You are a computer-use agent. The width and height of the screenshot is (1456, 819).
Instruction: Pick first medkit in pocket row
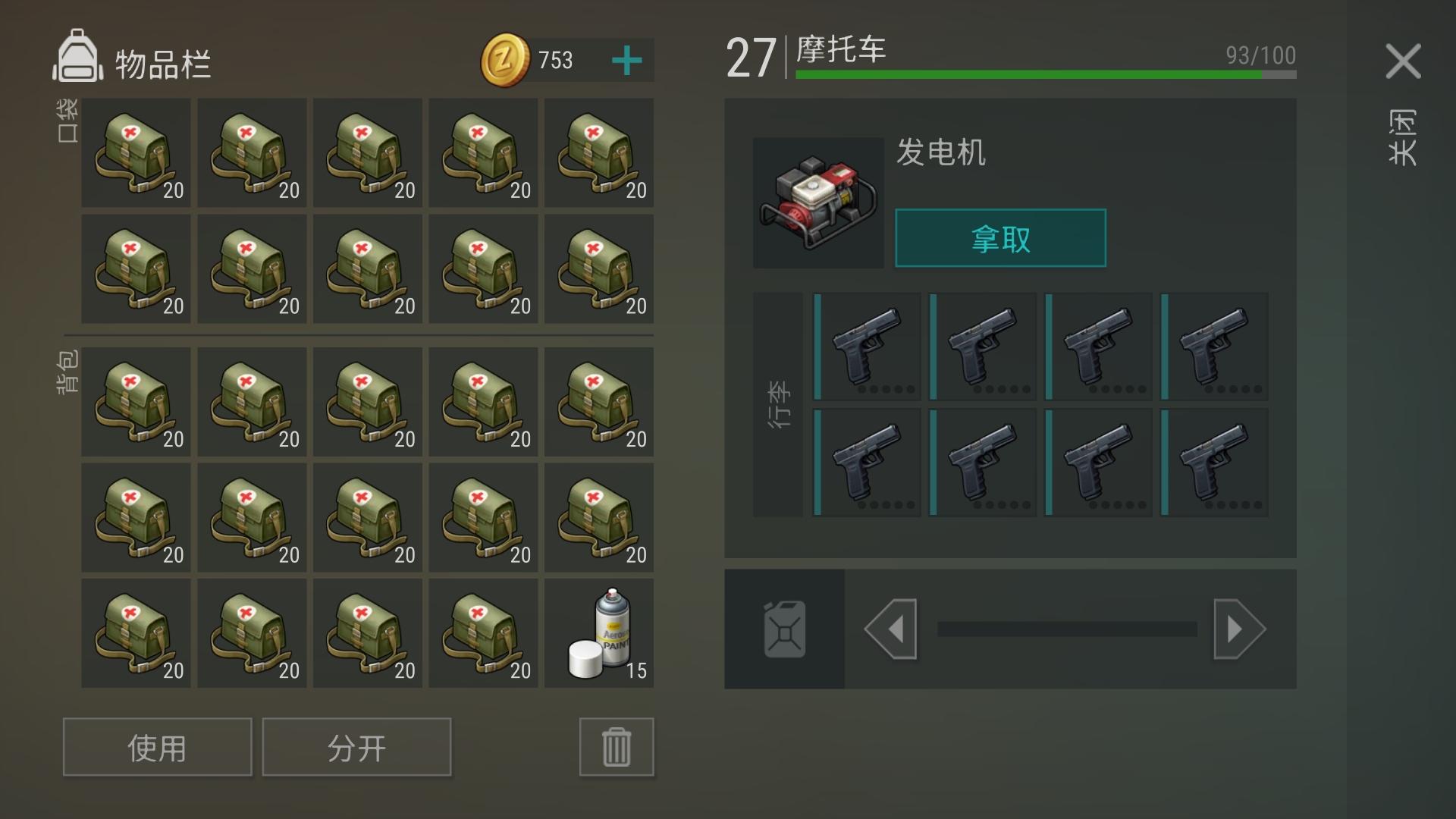tap(136, 152)
